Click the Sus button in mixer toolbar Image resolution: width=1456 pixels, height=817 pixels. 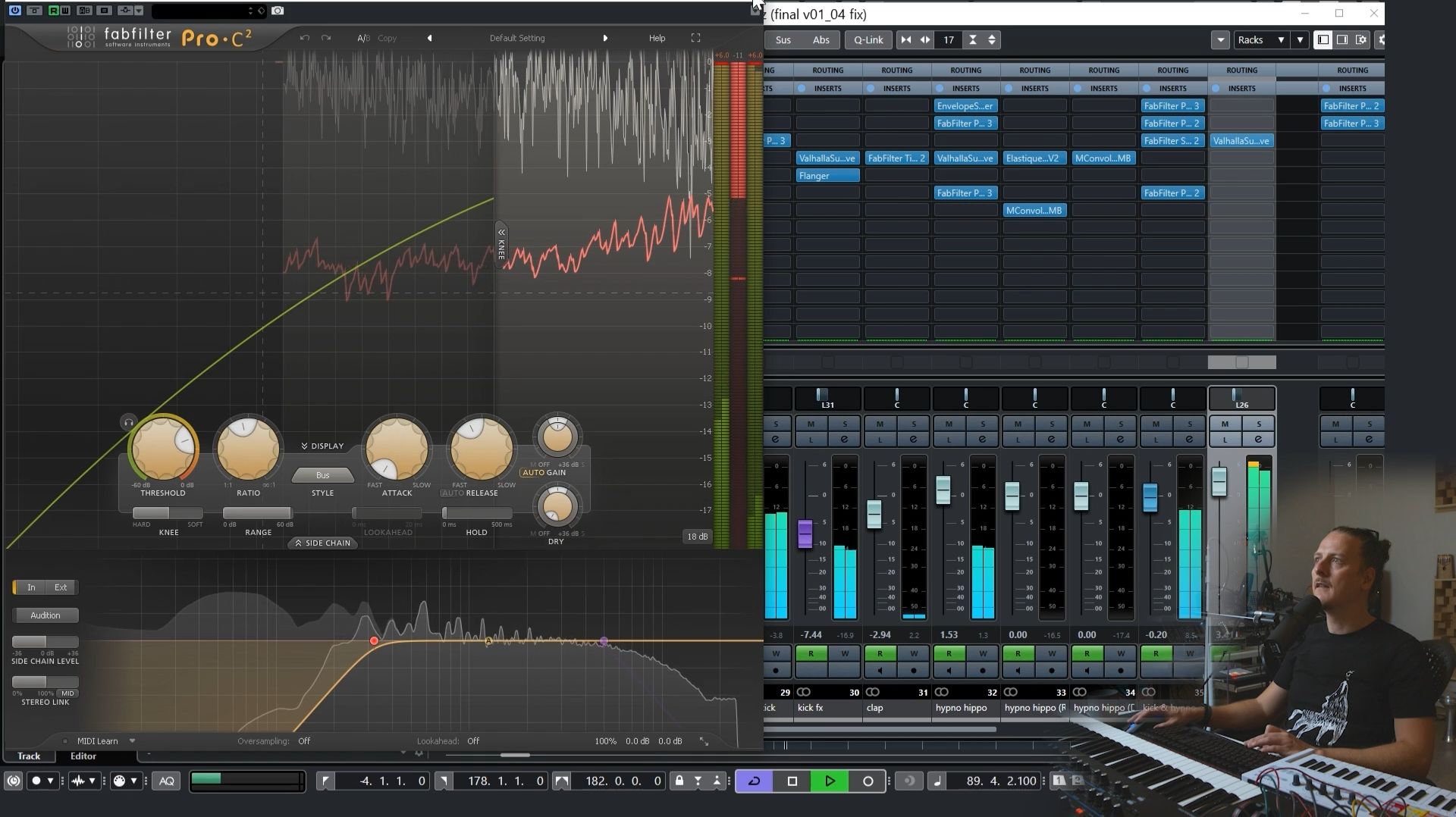783,40
